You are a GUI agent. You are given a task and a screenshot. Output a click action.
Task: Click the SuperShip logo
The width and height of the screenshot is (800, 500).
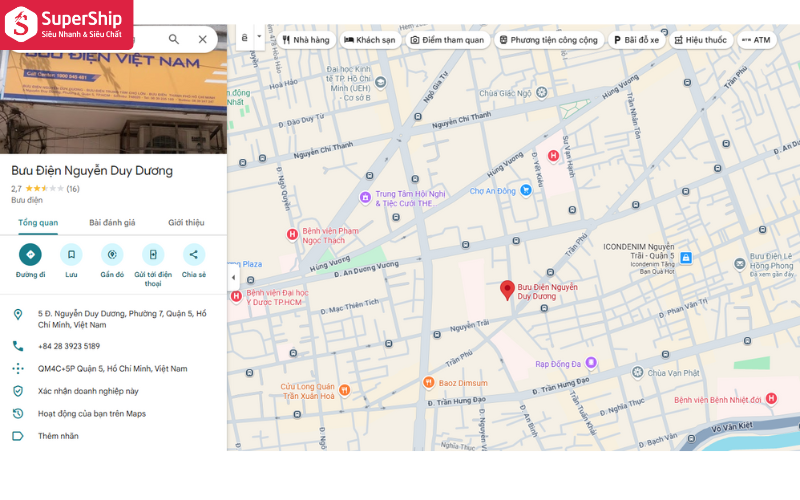66,24
